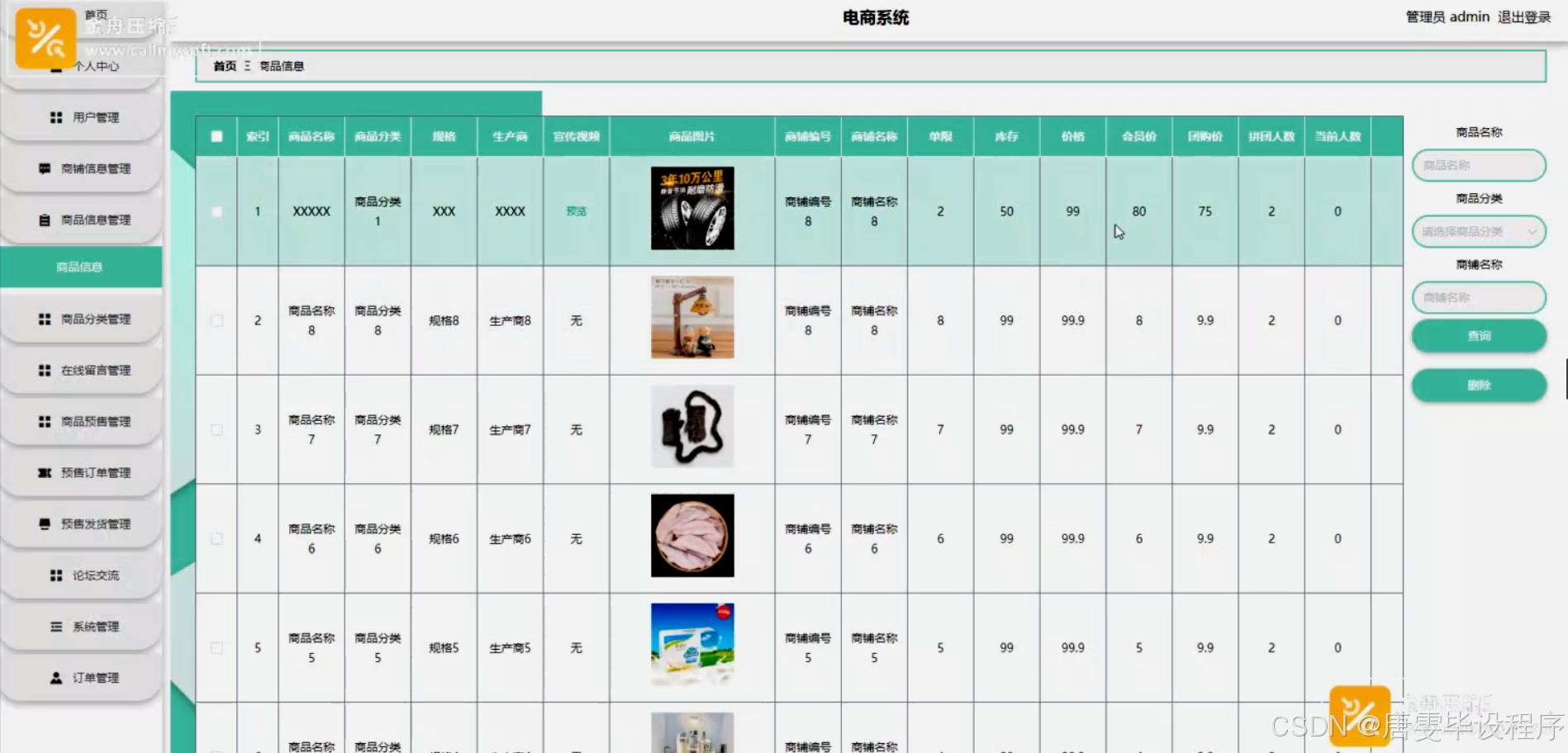The width and height of the screenshot is (1568, 753).
Task: Open 系统管理 in the sidebar
Action: pos(81,626)
